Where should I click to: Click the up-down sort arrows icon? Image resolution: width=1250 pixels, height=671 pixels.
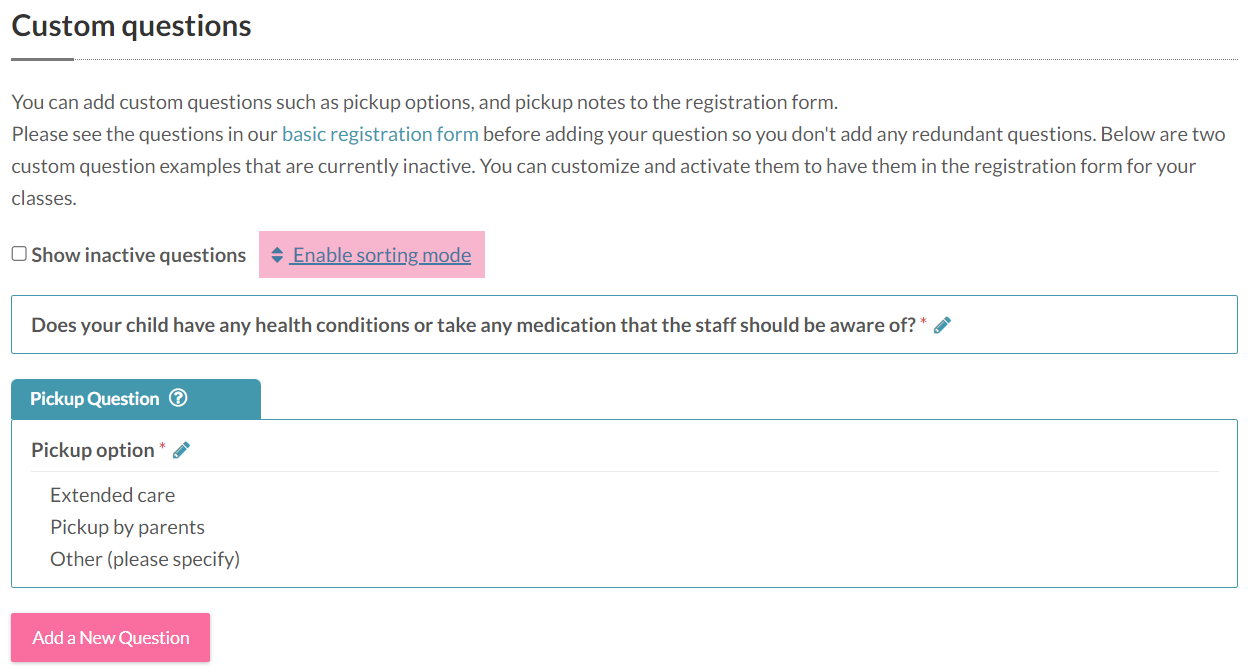coord(277,255)
